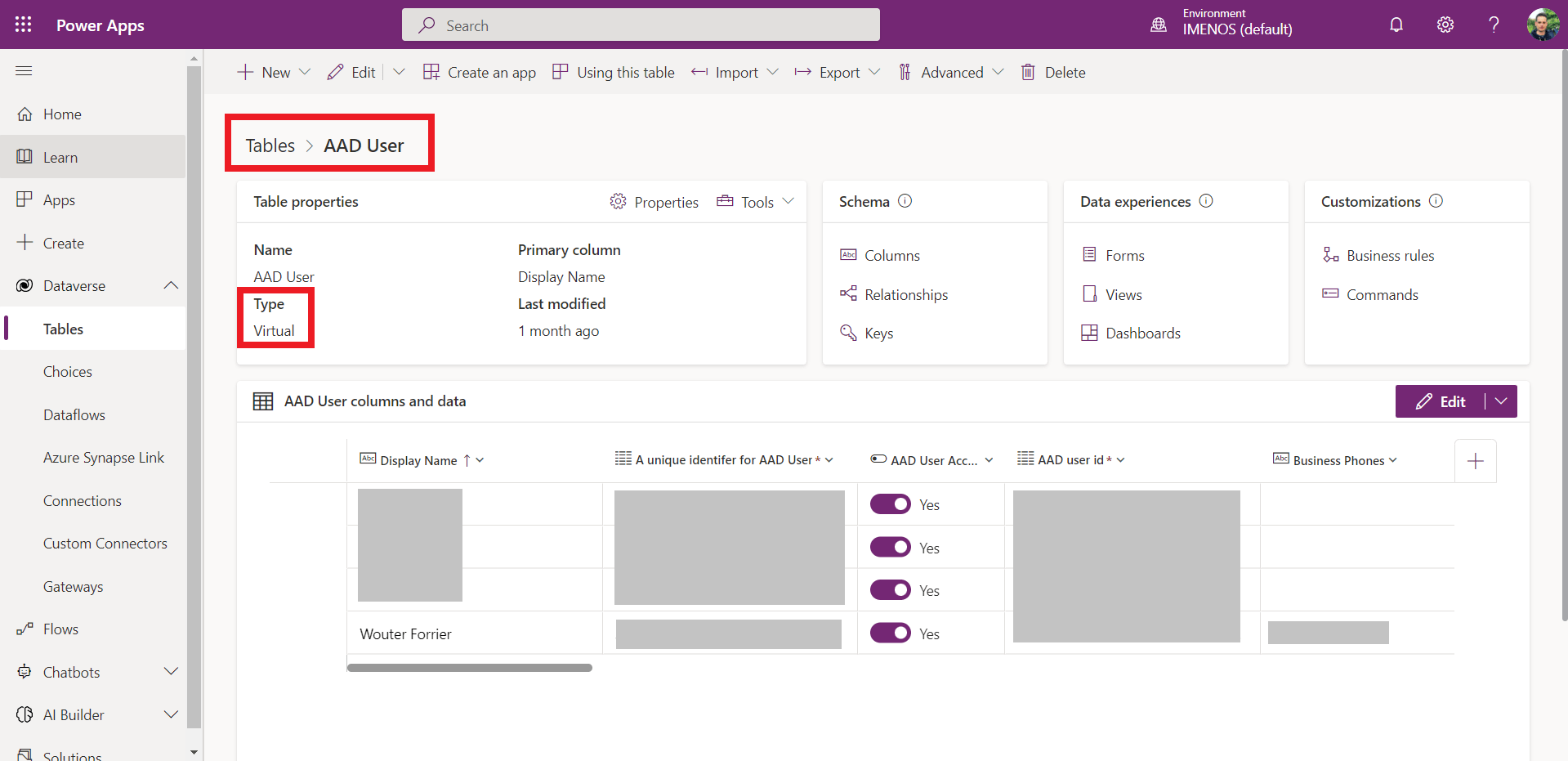Click the Relationships share icon

(x=848, y=293)
